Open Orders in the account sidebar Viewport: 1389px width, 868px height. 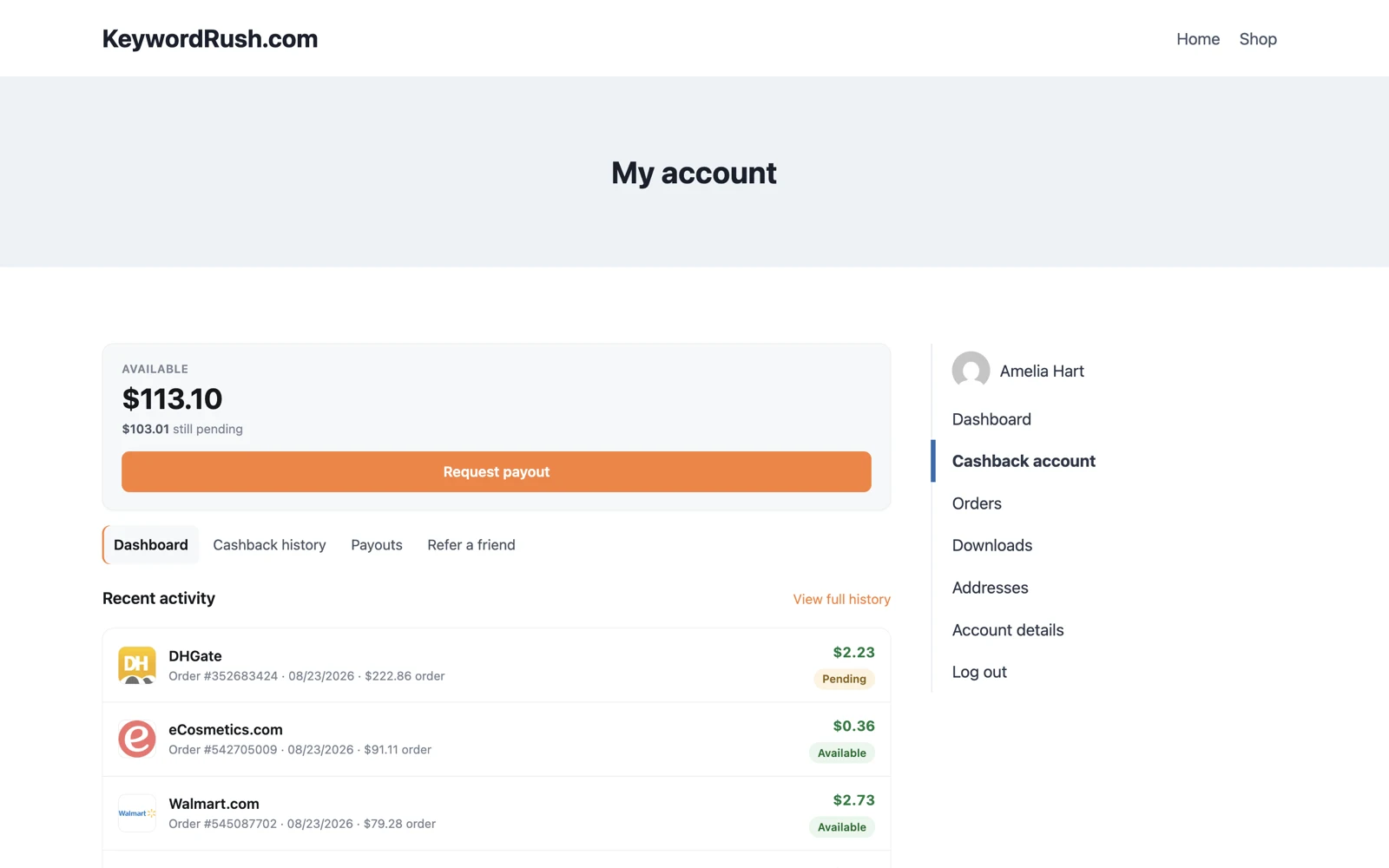click(x=977, y=503)
